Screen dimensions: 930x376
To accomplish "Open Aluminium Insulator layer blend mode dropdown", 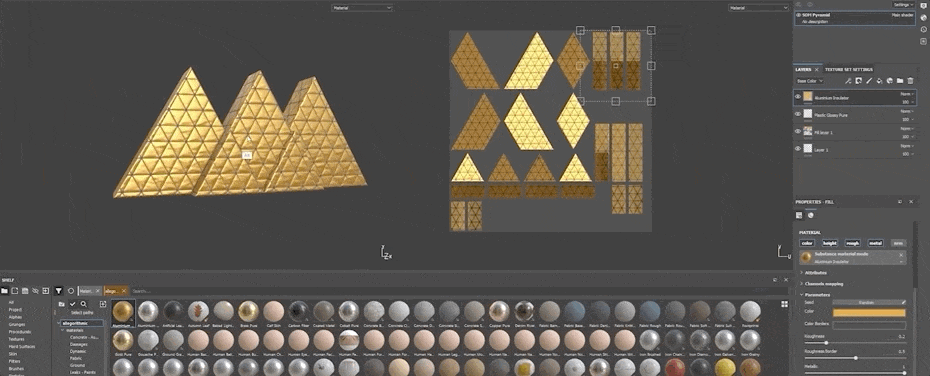I will [907, 94].
